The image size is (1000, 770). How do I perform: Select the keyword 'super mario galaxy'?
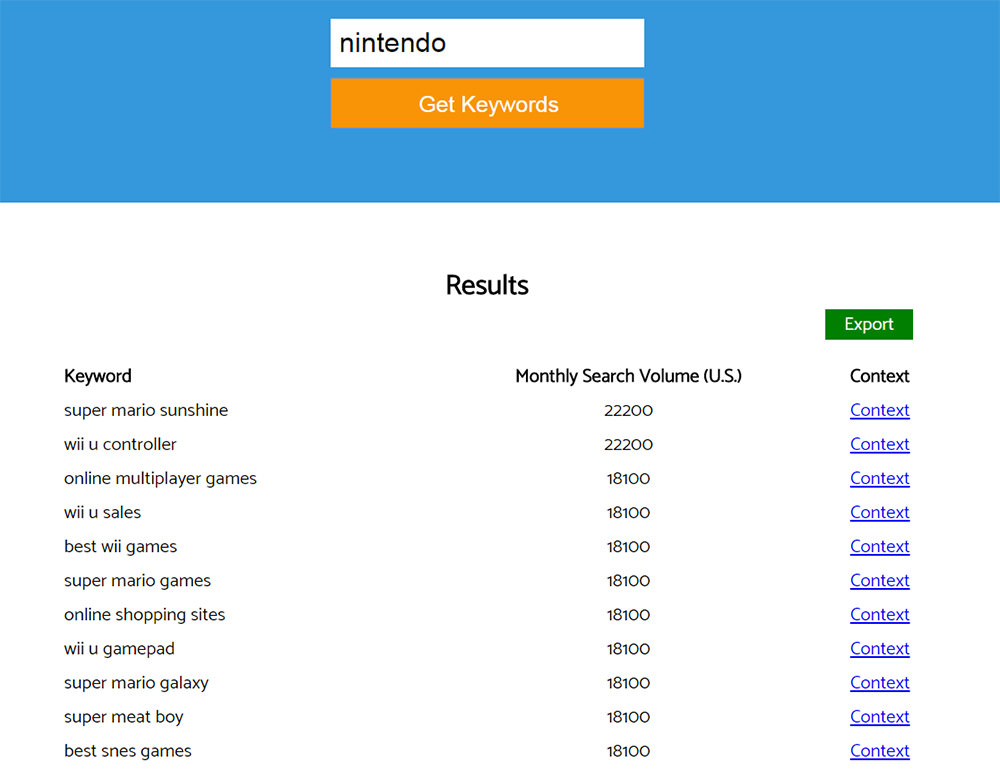[x=136, y=683]
